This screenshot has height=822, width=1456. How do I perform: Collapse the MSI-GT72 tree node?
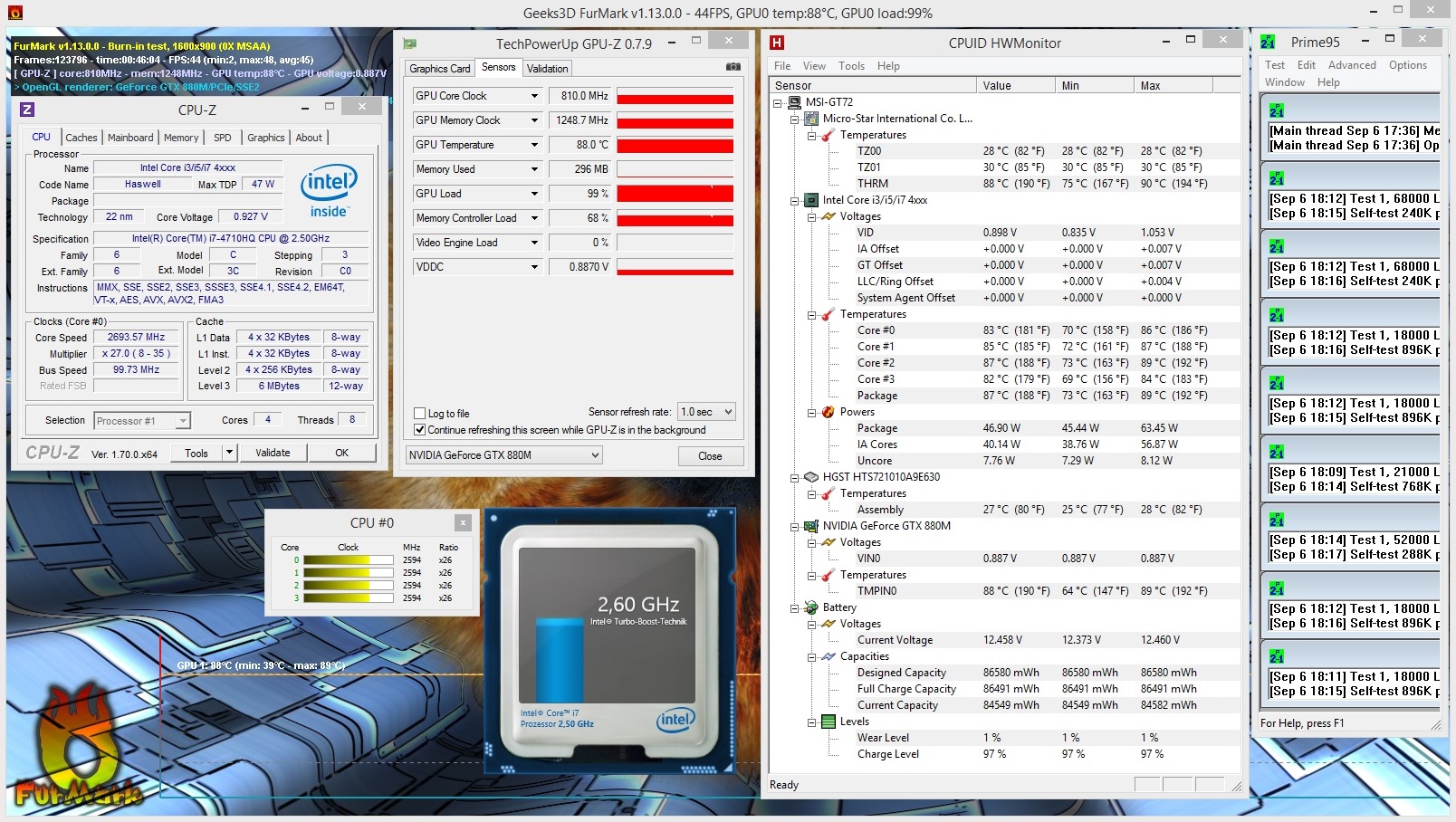(x=778, y=102)
